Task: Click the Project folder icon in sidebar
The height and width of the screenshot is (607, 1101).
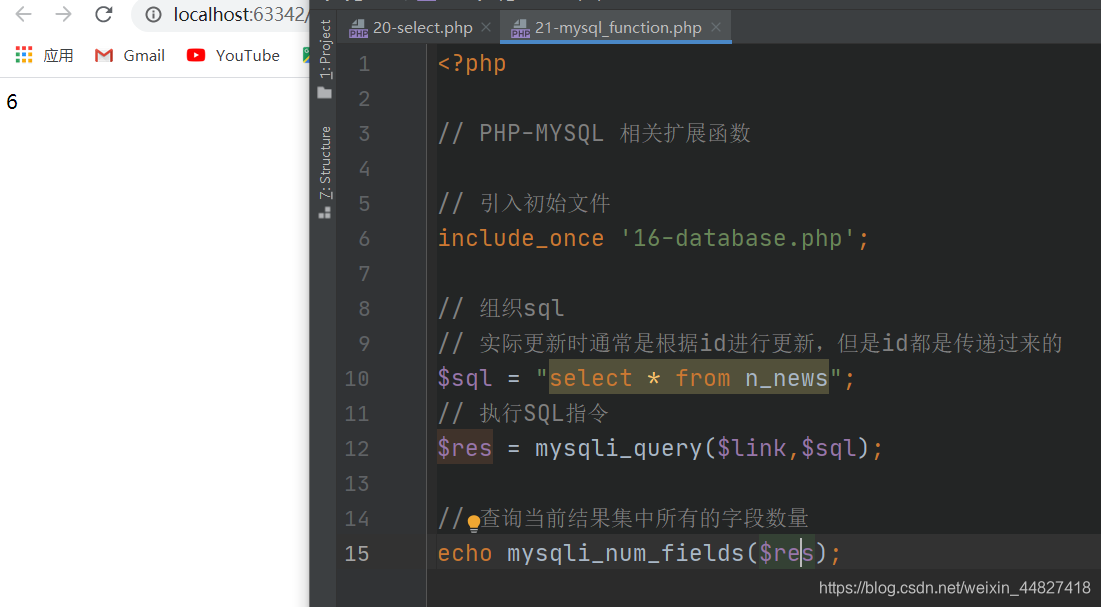Action: [x=324, y=92]
